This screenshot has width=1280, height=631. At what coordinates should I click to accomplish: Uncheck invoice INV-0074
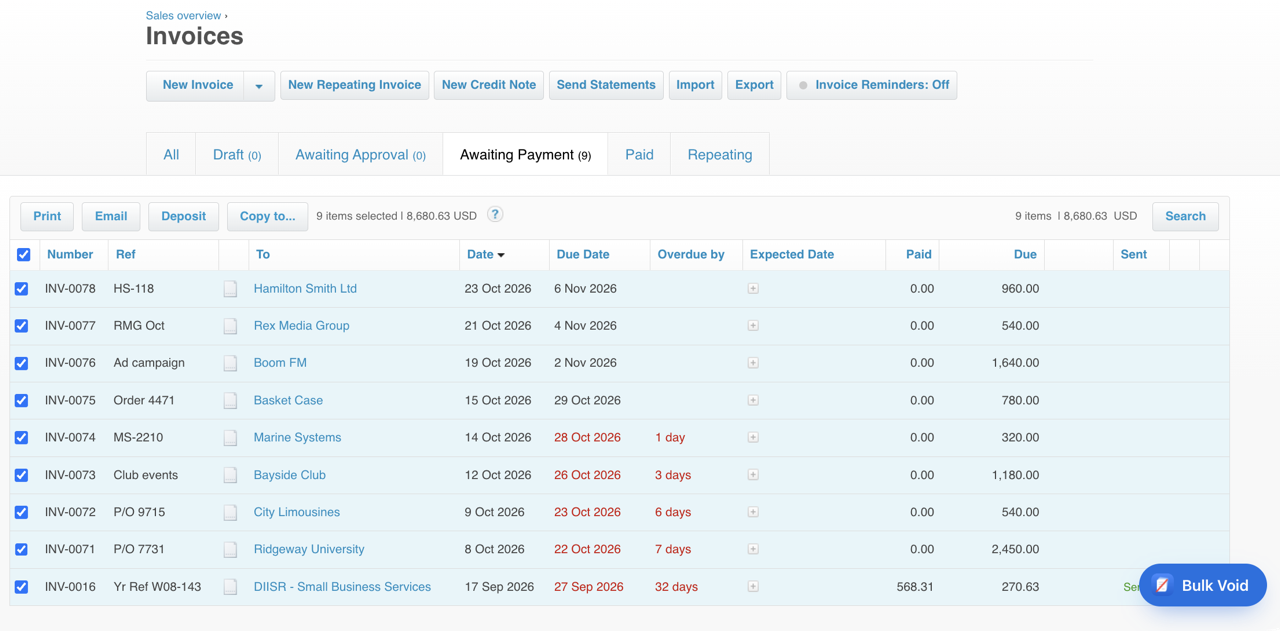pyautogui.click(x=21, y=438)
